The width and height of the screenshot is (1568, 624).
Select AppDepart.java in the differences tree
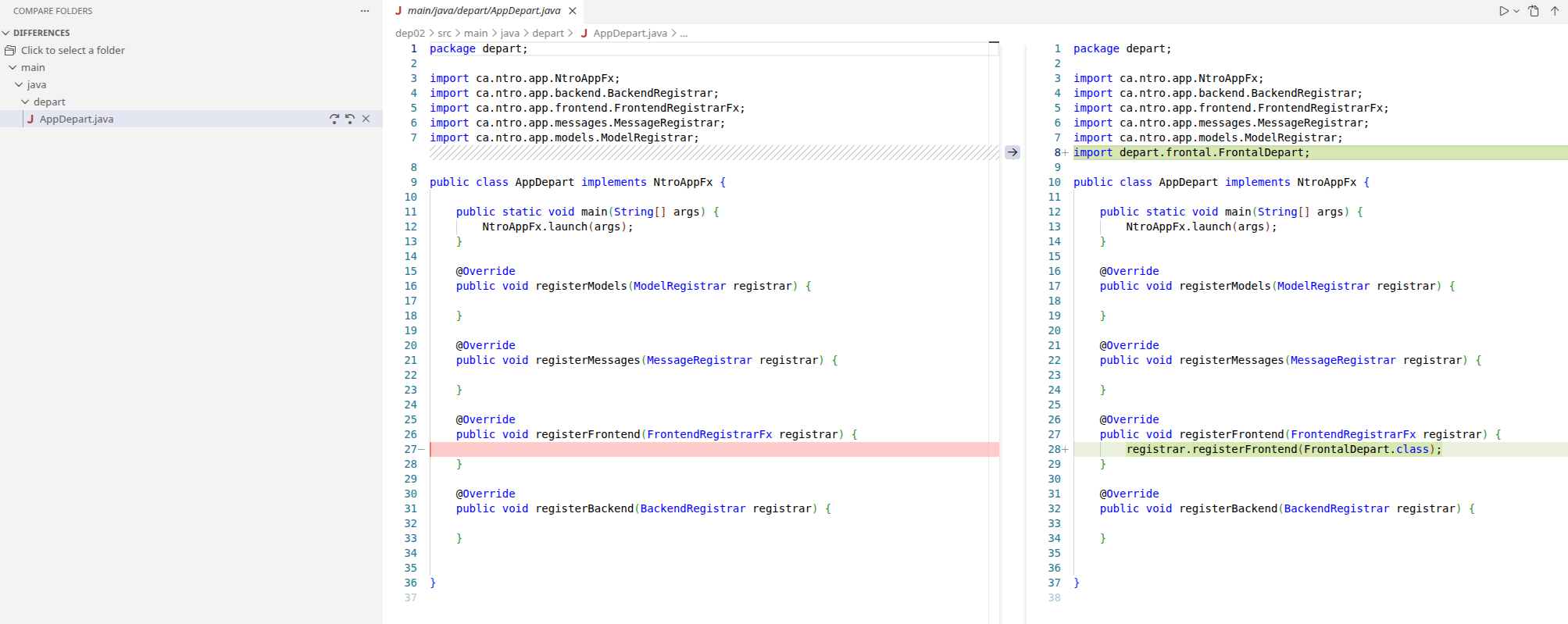(x=77, y=119)
